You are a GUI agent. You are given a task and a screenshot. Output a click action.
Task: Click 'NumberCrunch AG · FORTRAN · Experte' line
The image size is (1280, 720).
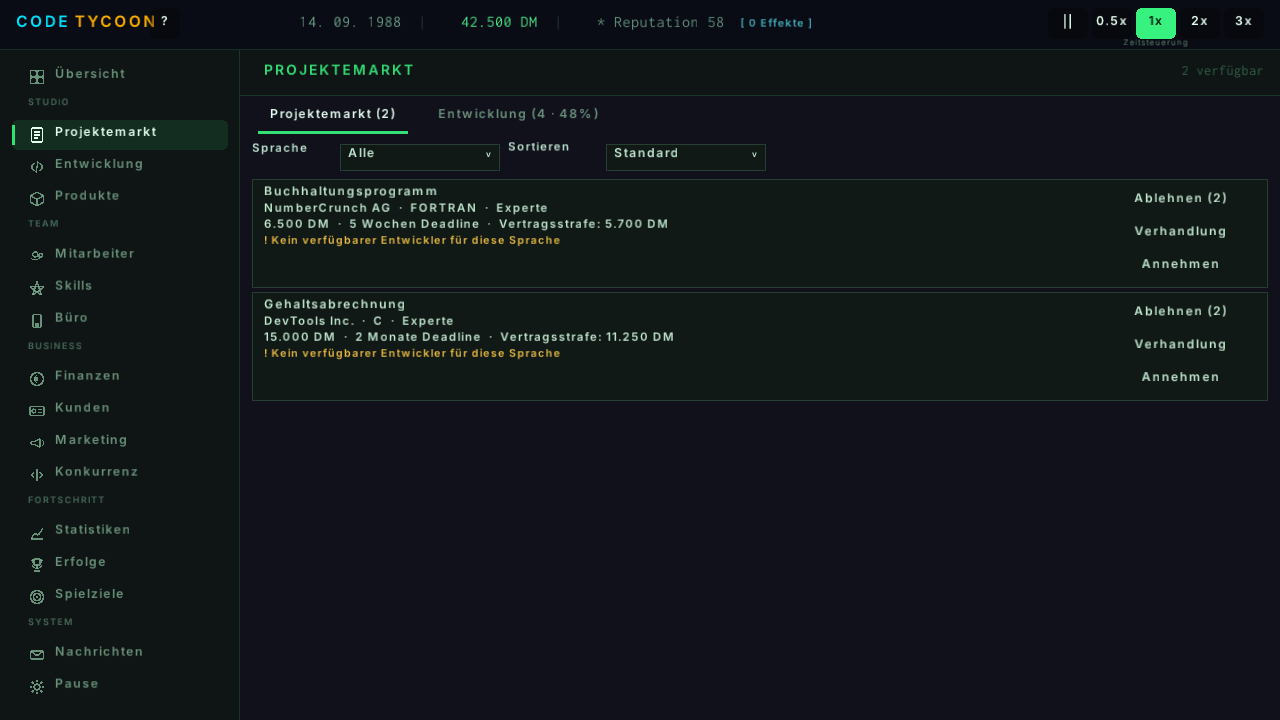406,208
